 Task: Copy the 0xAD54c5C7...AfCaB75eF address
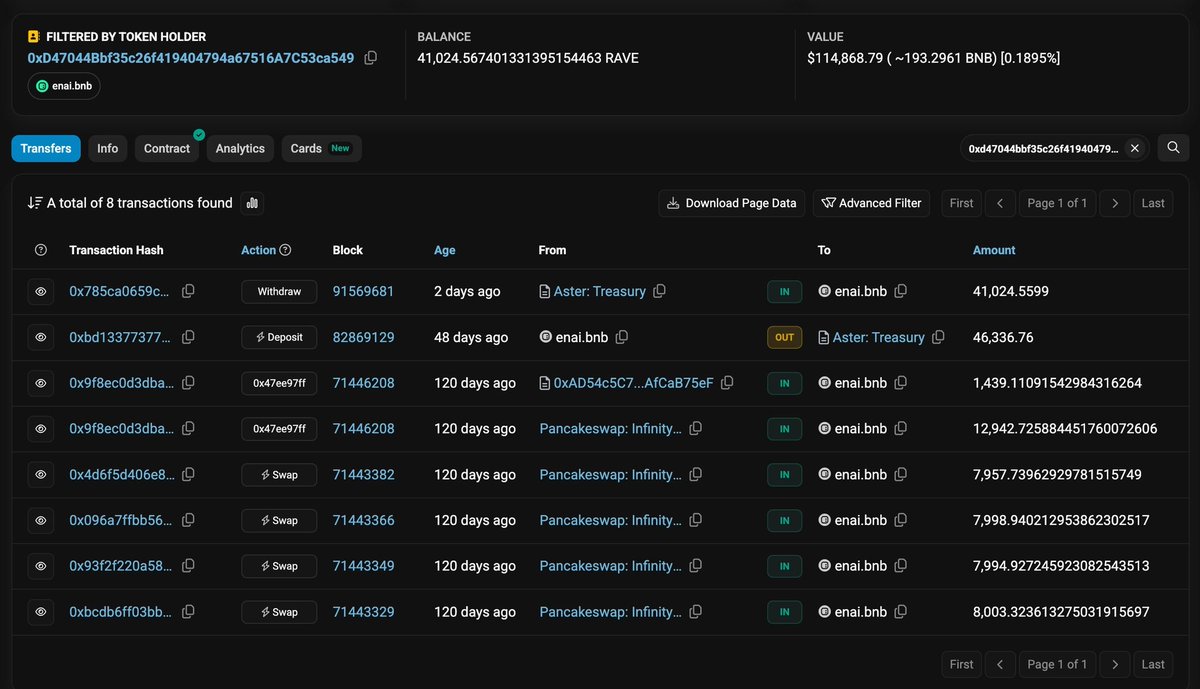[x=727, y=383]
